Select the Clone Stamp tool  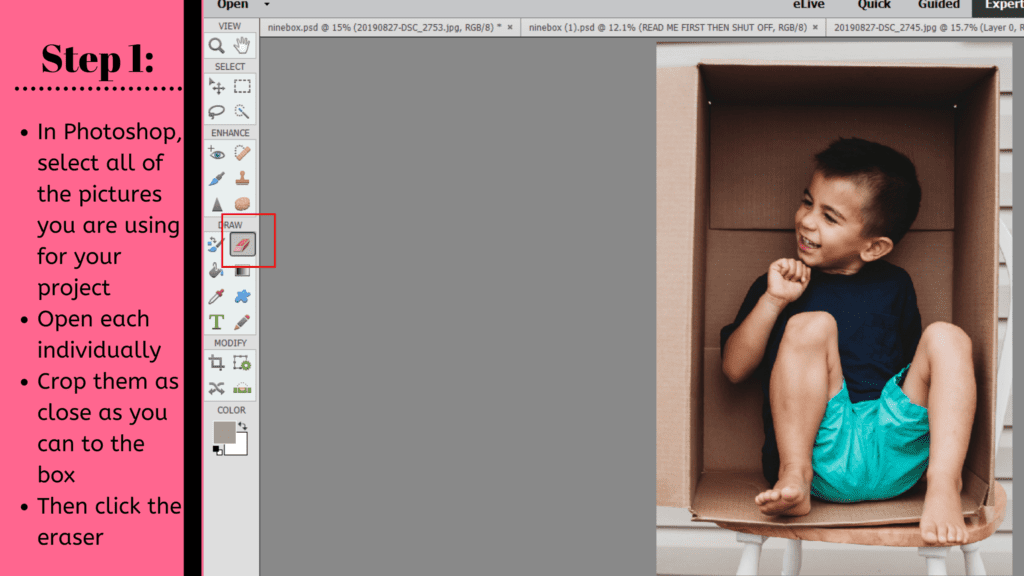[242, 177]
